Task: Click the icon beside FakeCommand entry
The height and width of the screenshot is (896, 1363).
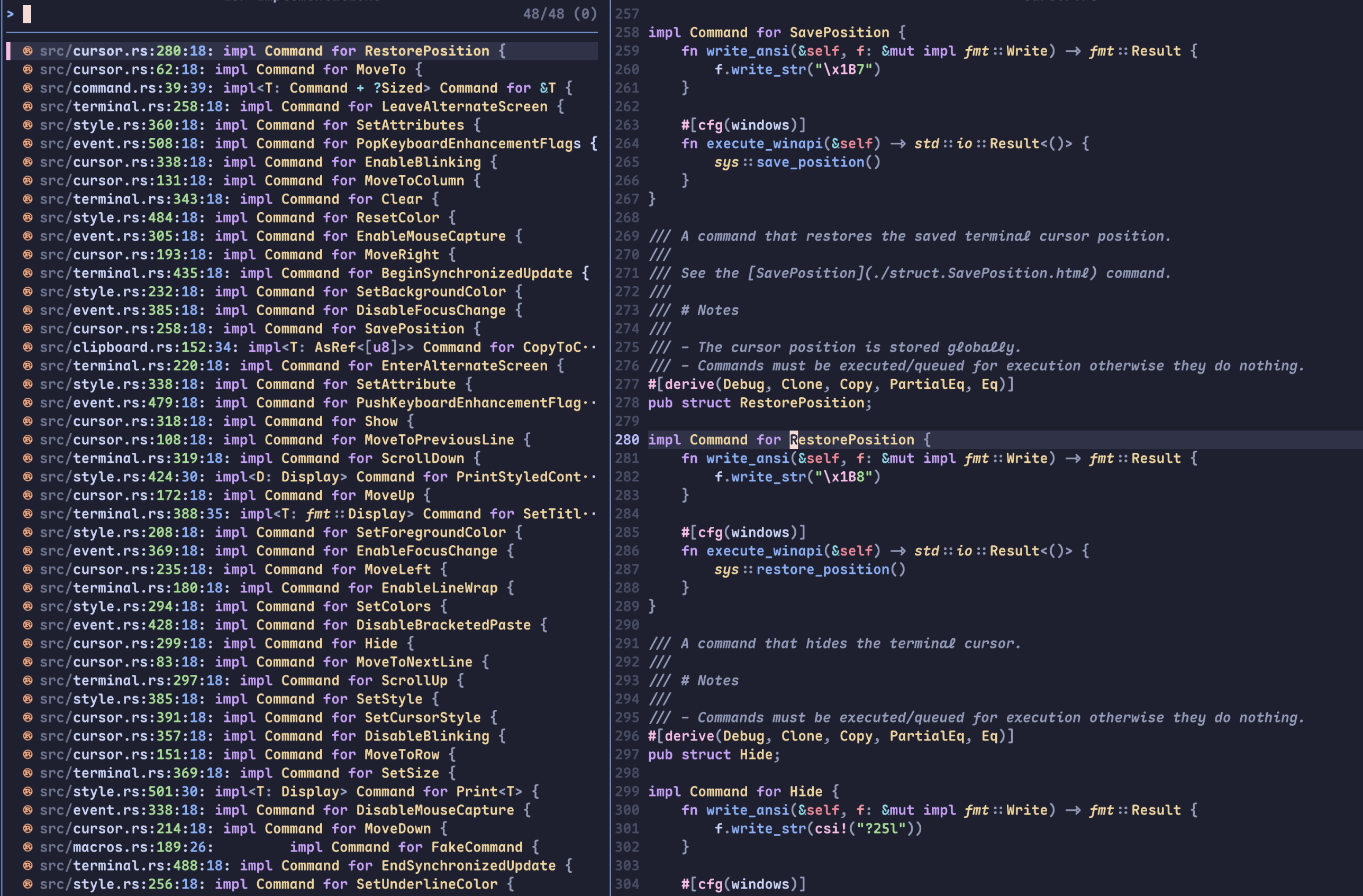Action: click(27, 847)
